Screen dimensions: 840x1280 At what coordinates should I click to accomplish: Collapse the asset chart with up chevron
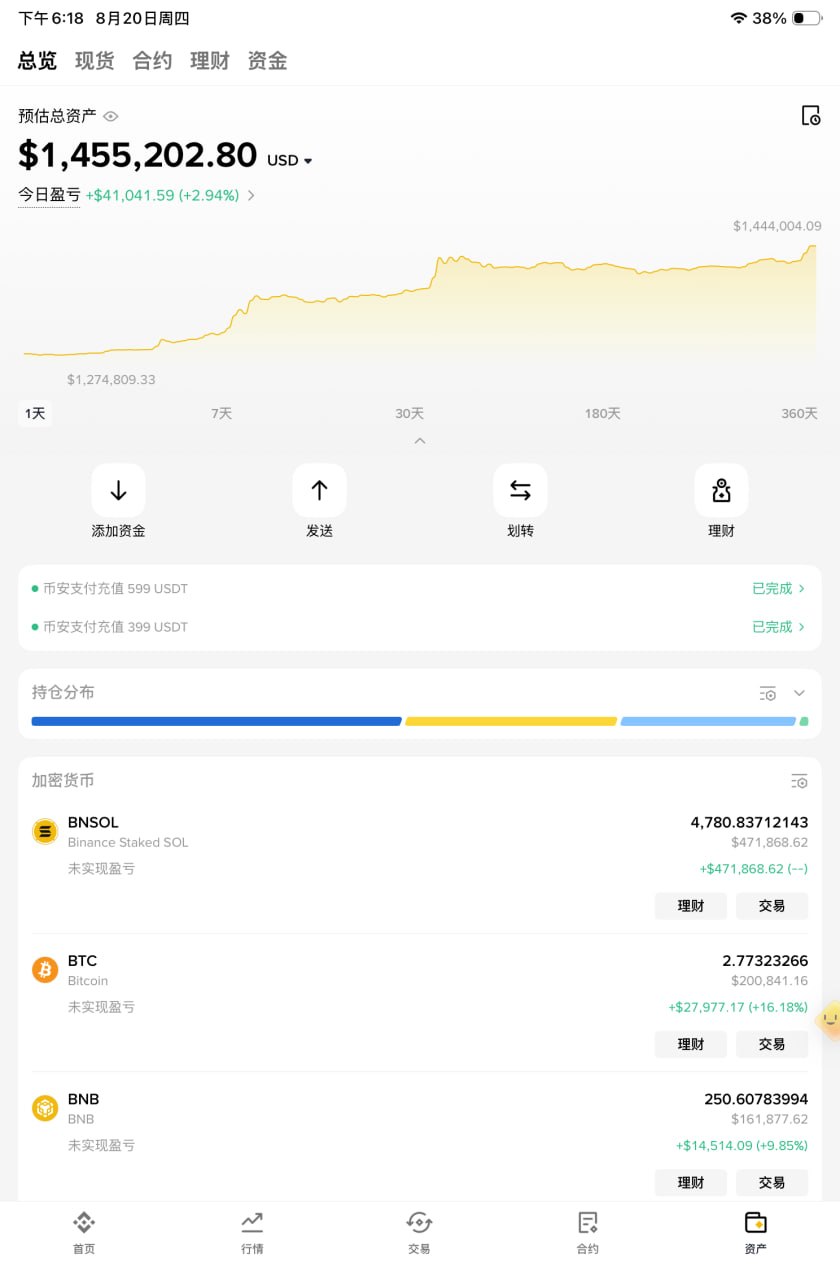click(420, 440)
